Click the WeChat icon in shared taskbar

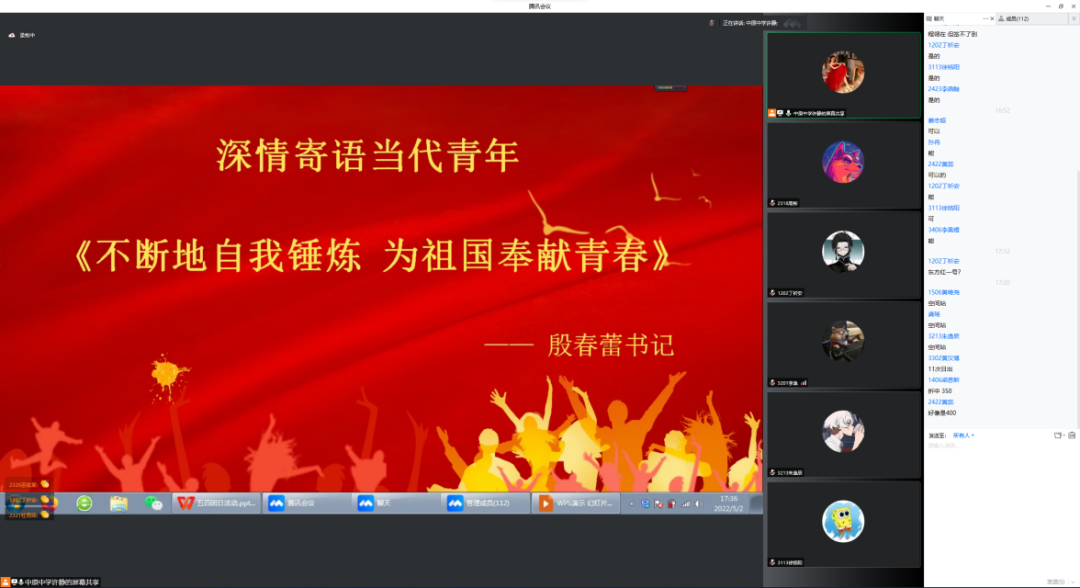153,503
